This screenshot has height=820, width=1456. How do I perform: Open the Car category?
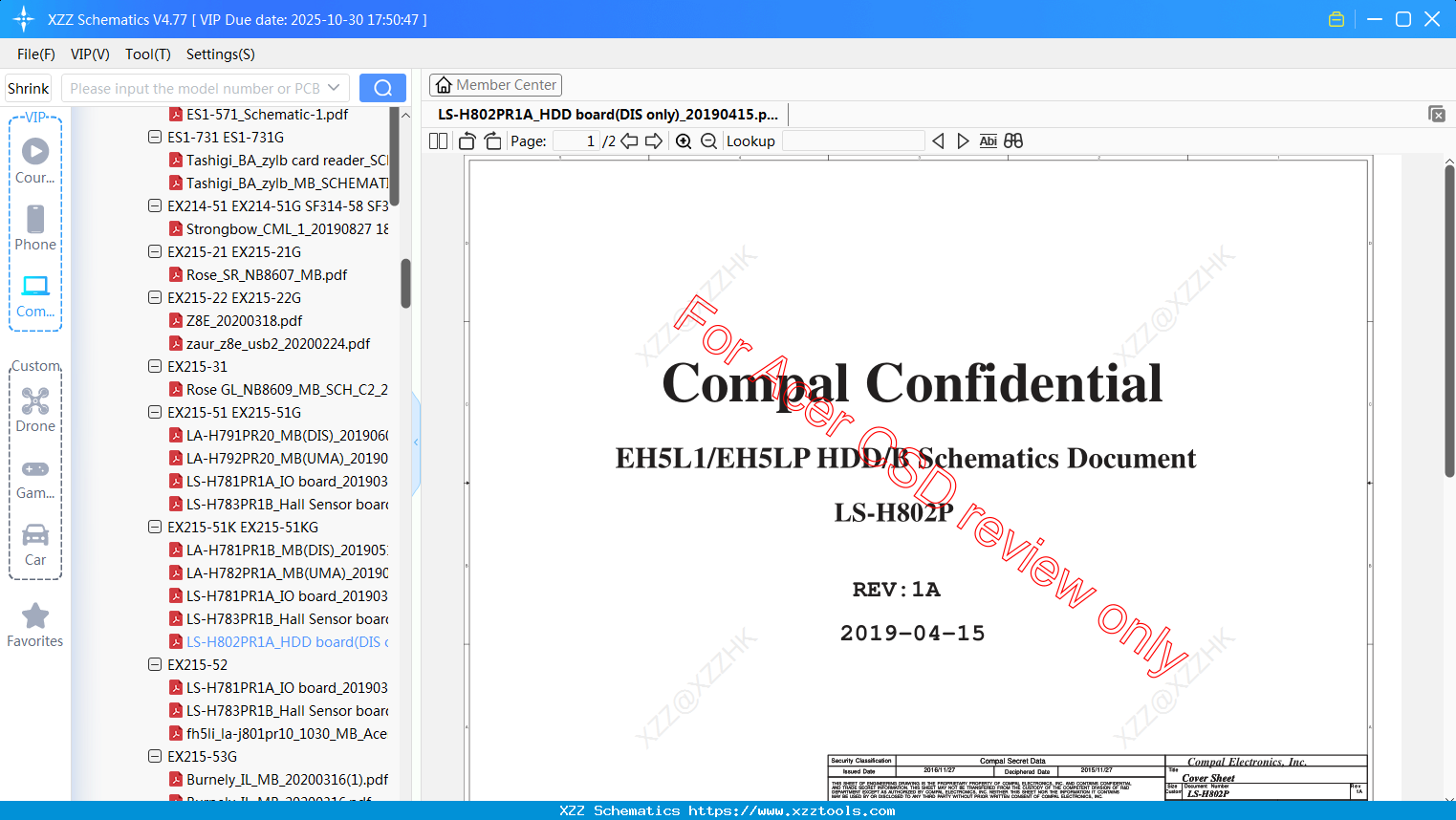[35, 545]
